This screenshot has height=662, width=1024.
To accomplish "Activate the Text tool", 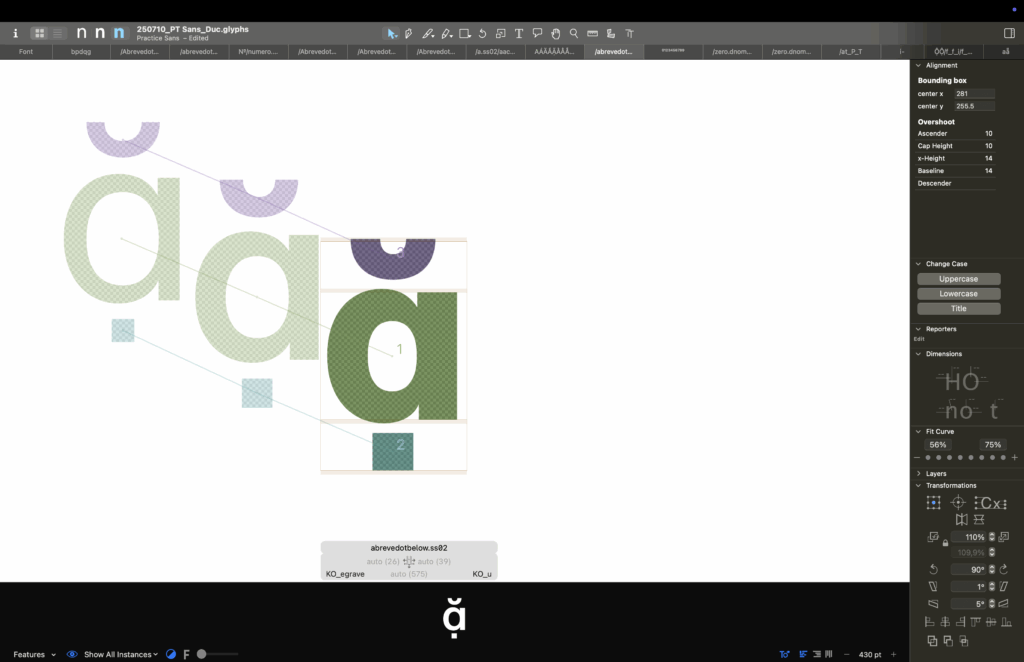I will (x=519, y=33).
